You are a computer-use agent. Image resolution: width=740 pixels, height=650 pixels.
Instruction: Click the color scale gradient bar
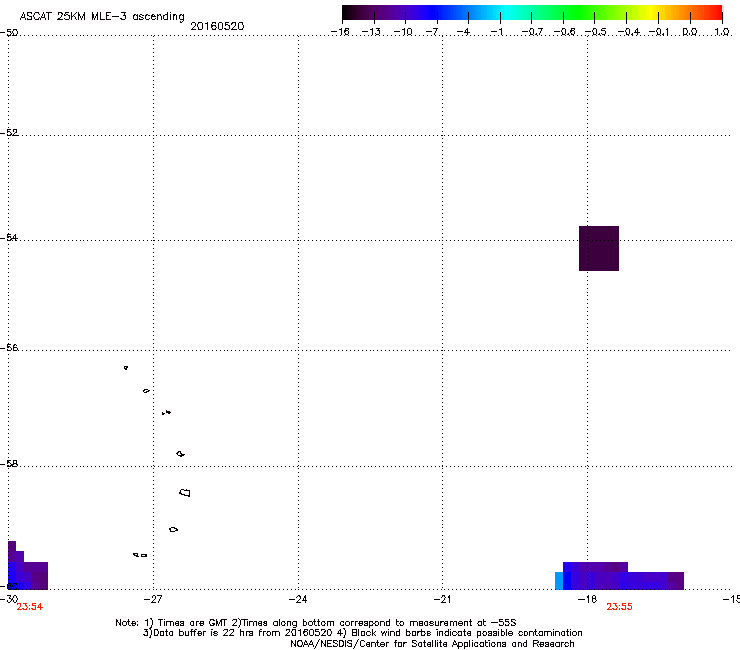tap(532, 12)
